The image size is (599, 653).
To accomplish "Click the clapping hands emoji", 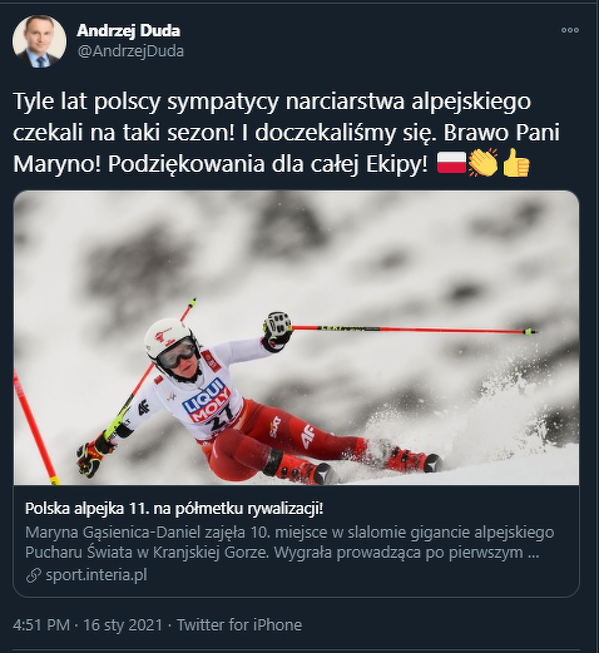I will (483, 163).
